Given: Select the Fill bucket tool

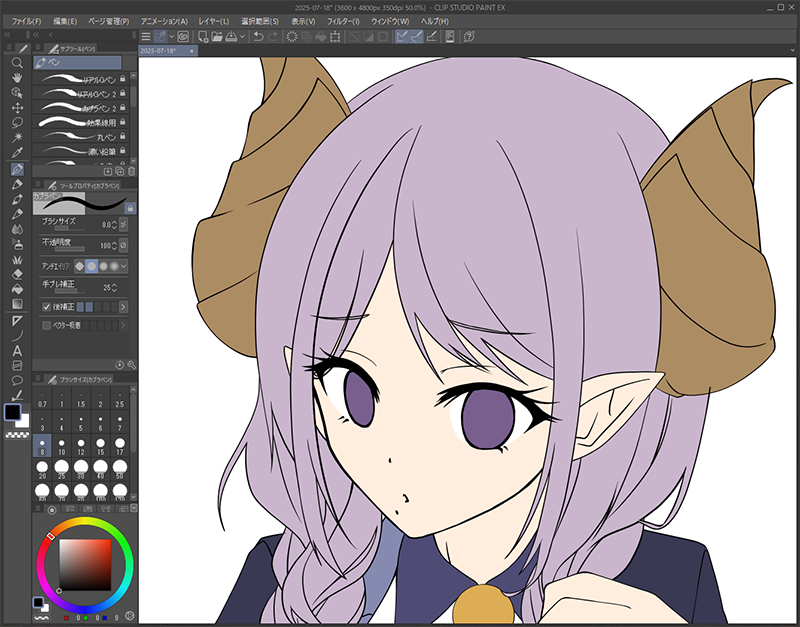Looking at the screenshot, I should [x=17, y=289].
